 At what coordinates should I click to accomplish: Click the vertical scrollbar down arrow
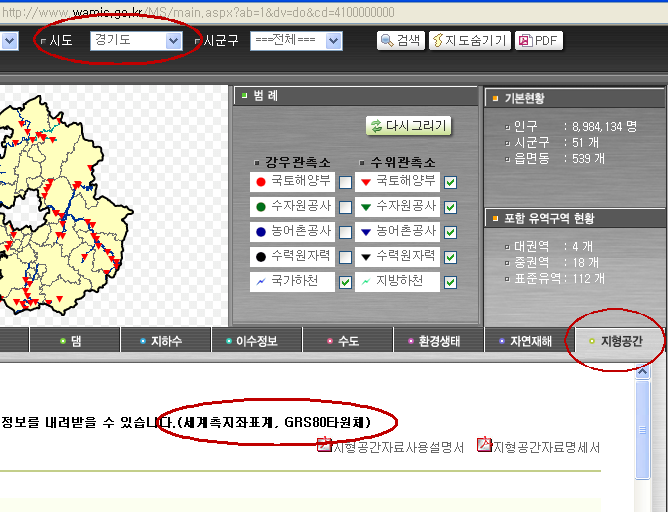point(645,504)
